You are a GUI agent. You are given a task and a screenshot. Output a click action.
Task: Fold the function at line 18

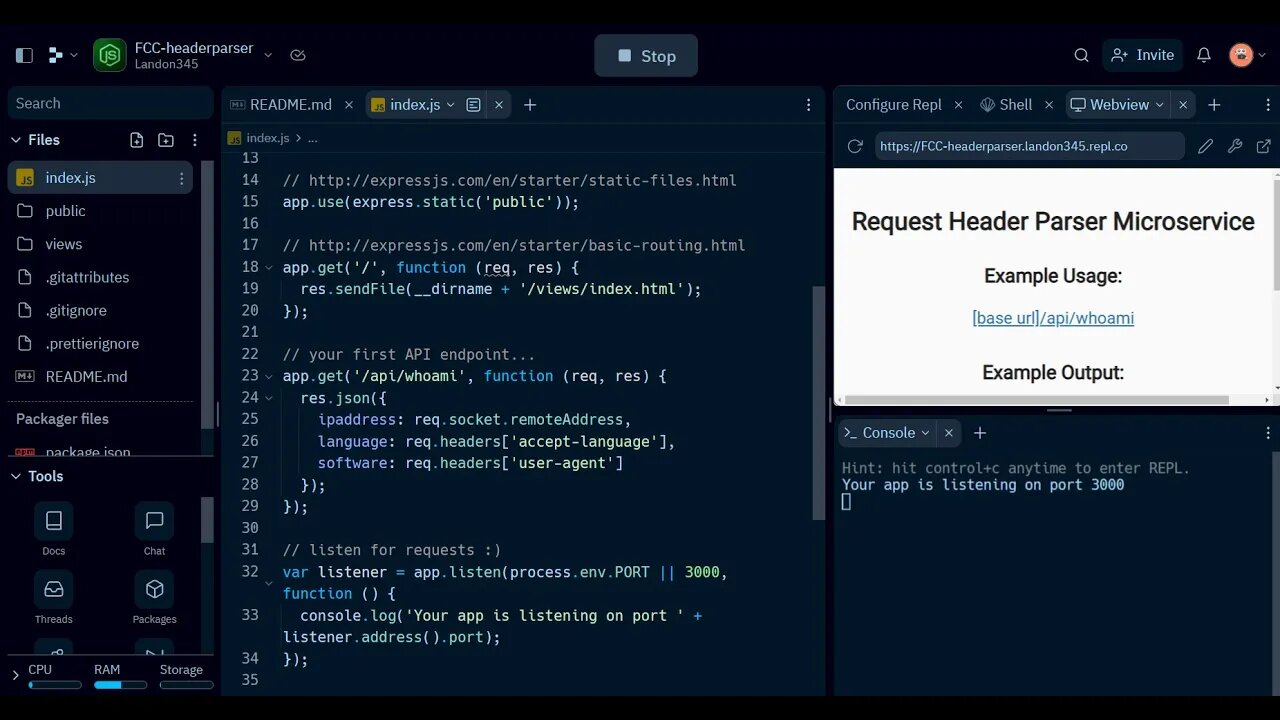coord(269,267)
